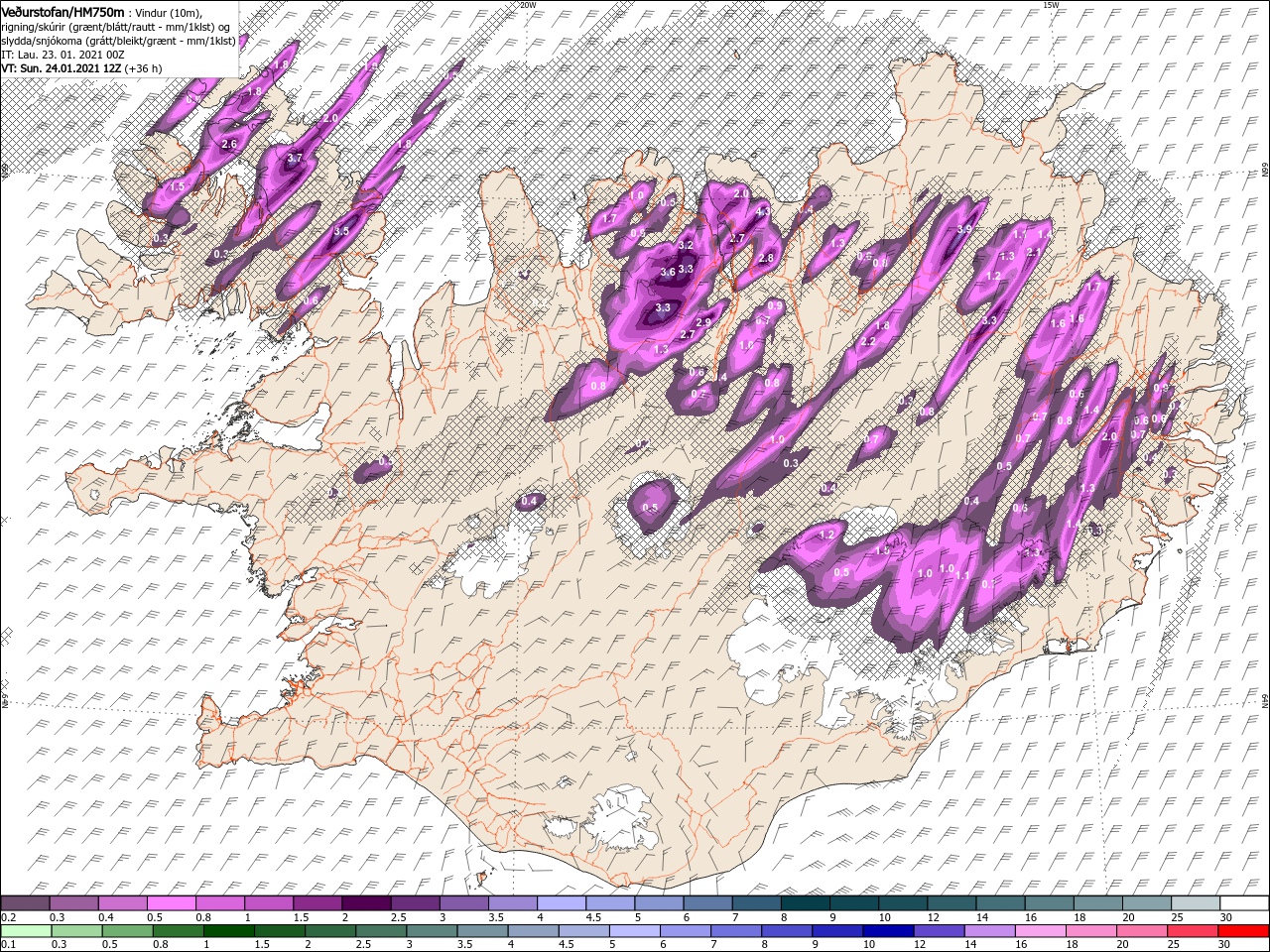Click the 3.2 snowfall value on map

[x=685, y=245]
